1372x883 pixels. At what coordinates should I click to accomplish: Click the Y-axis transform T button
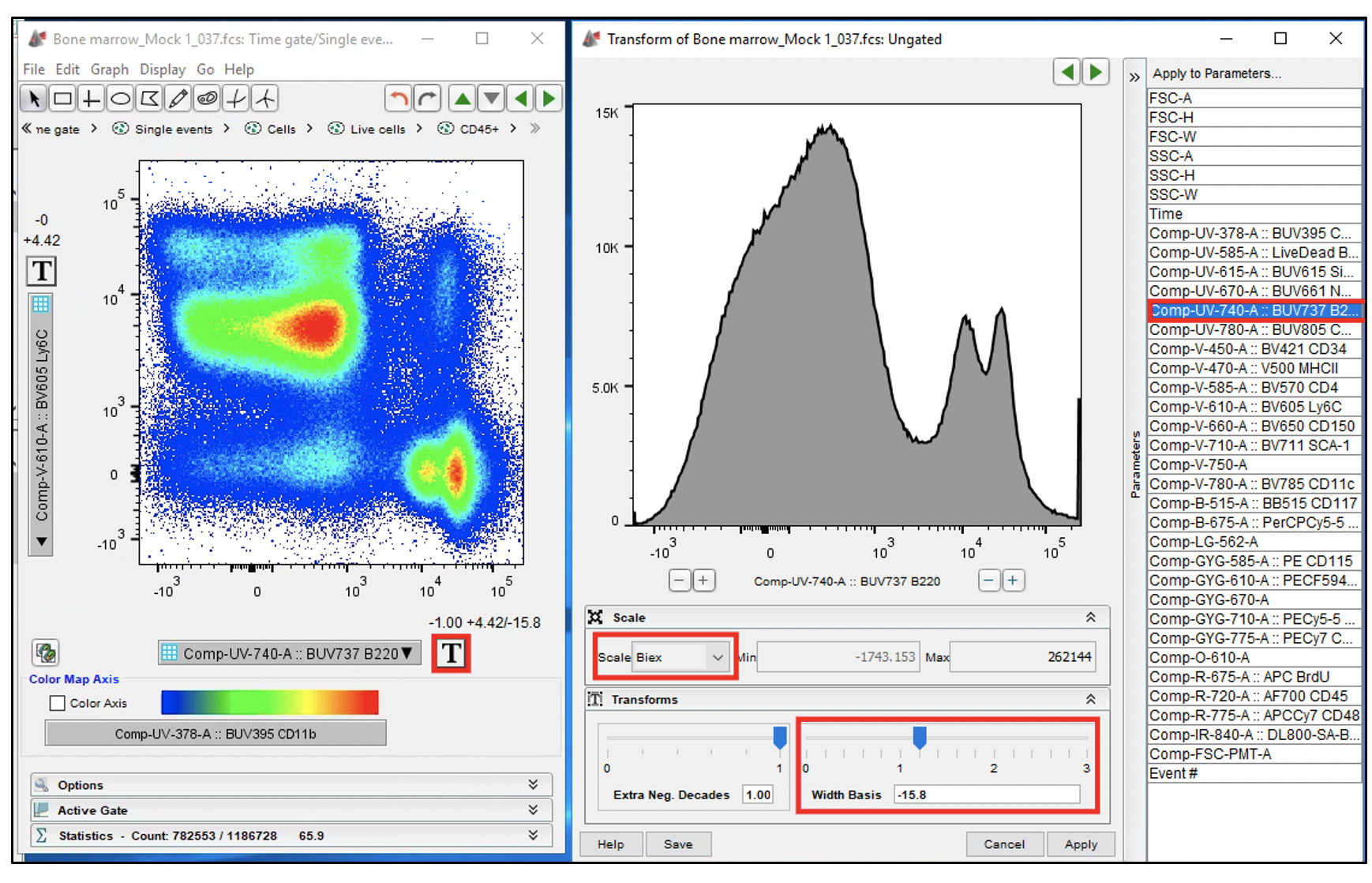point(42,272)
